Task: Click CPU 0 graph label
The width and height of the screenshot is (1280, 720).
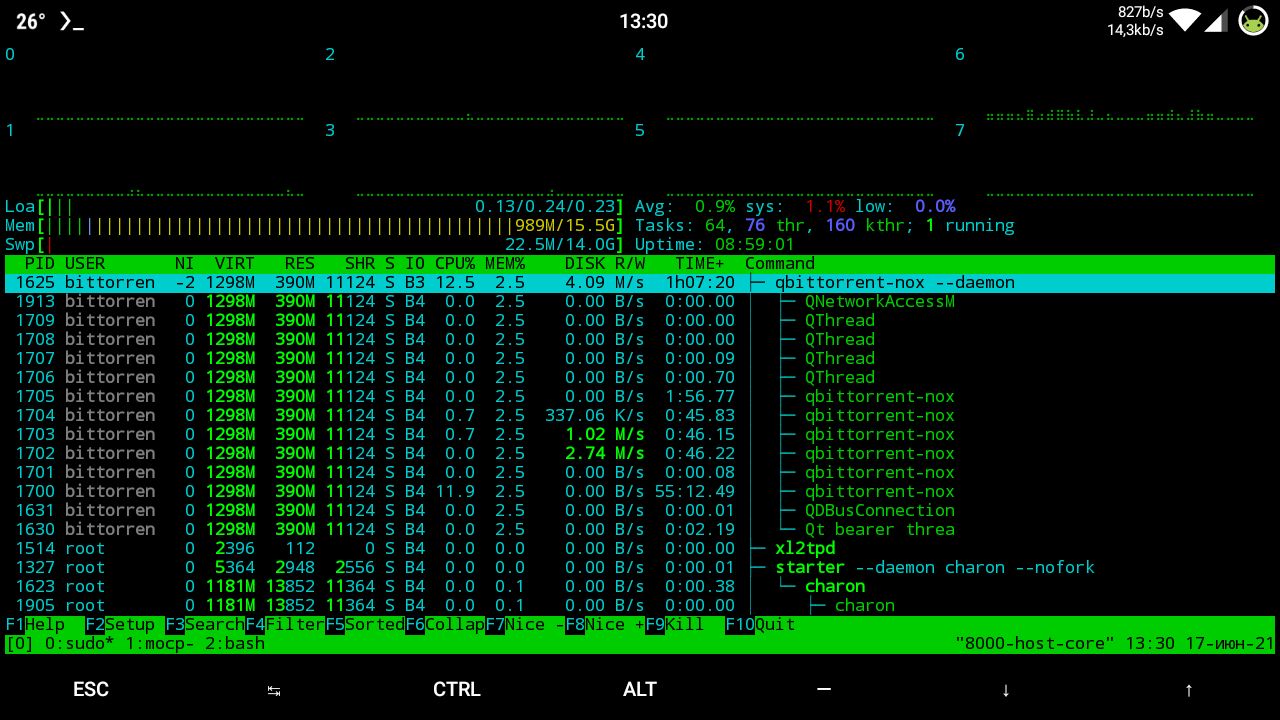Action: coord(10,54)
